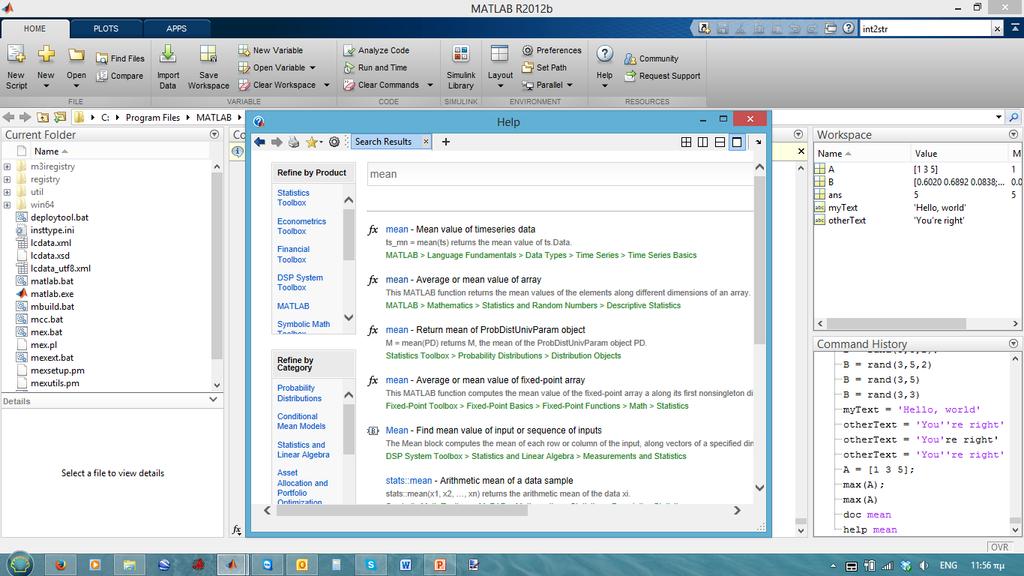This screenshot has height=576, width=1024.
Task: Refine by Statistics Toolbox product
Action: tap(293, 198)
